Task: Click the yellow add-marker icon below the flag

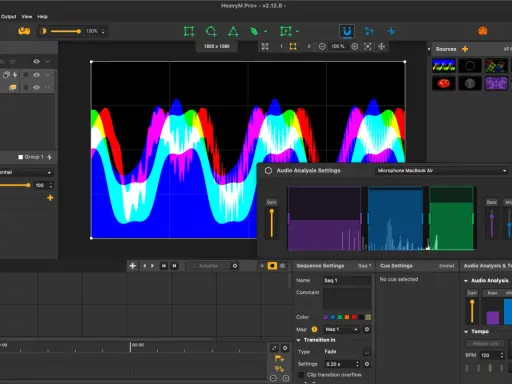Action: (279, 368)
